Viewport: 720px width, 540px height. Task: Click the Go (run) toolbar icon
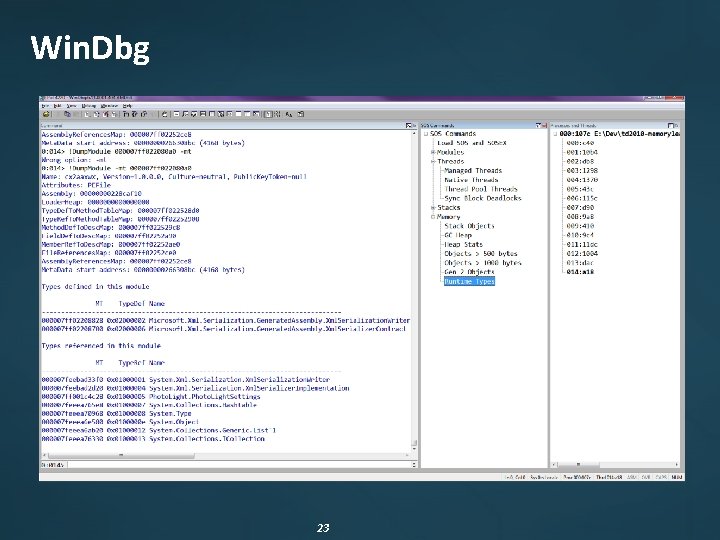(x=87, y=114)
